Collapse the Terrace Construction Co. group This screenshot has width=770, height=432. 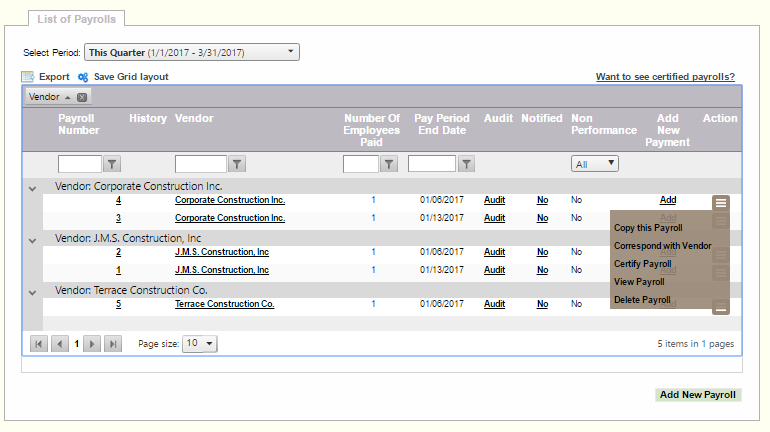tap(33, 292)
